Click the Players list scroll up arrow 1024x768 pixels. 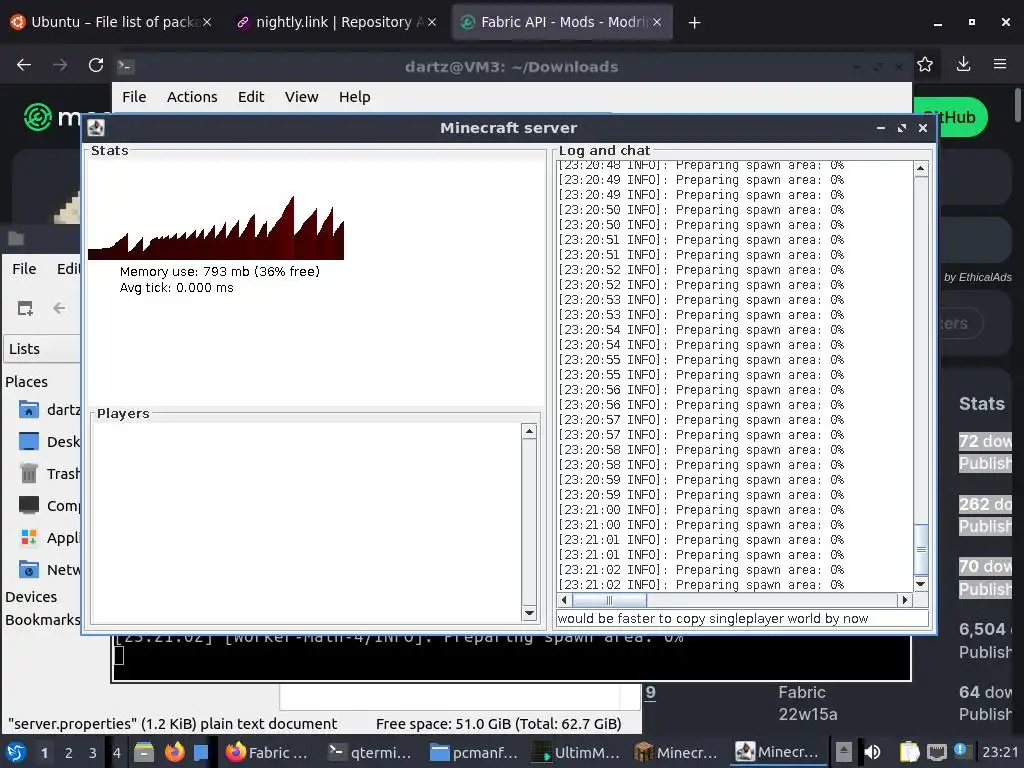pos(530,431)
